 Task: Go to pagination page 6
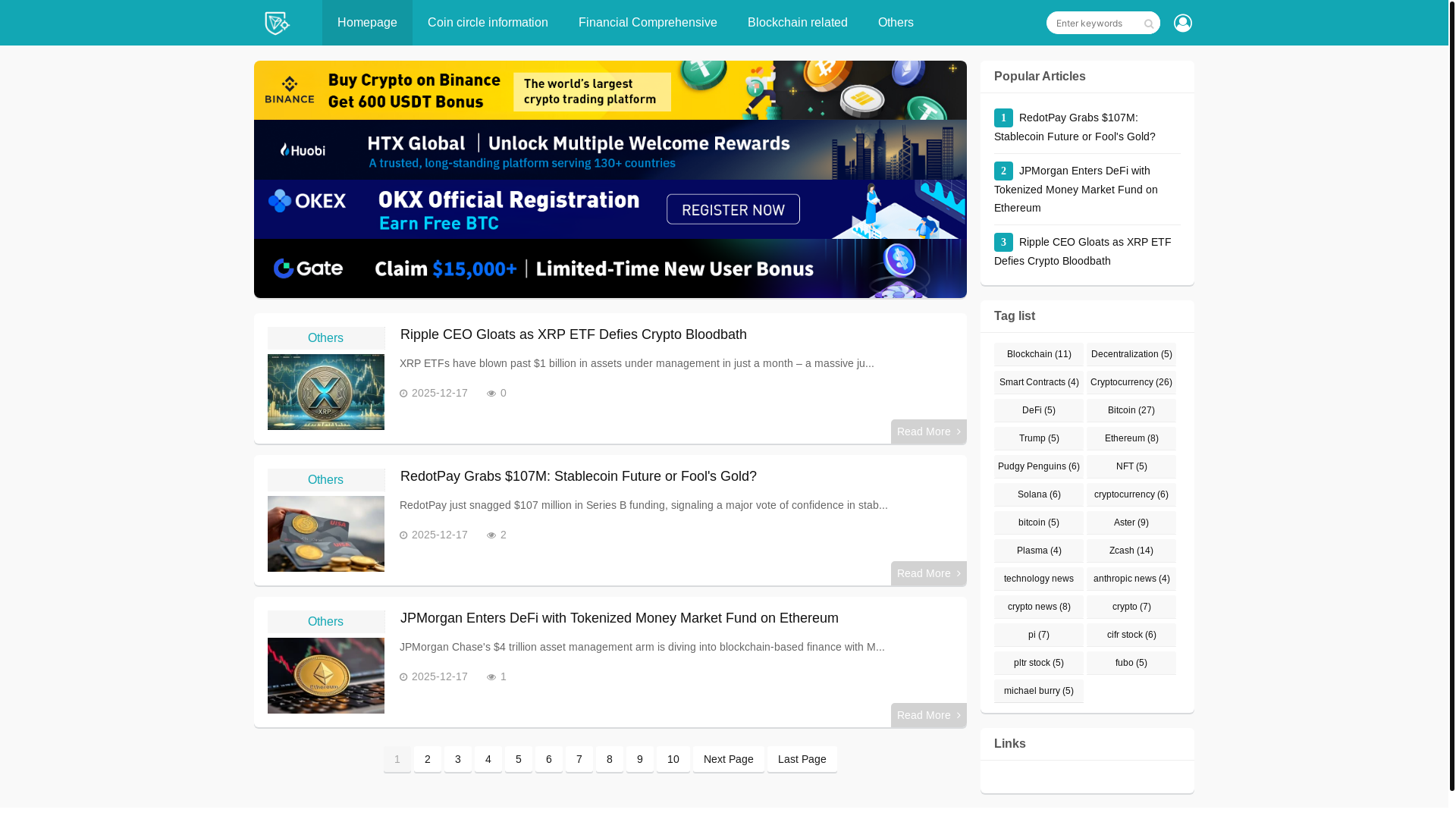(x=549, y=759)
